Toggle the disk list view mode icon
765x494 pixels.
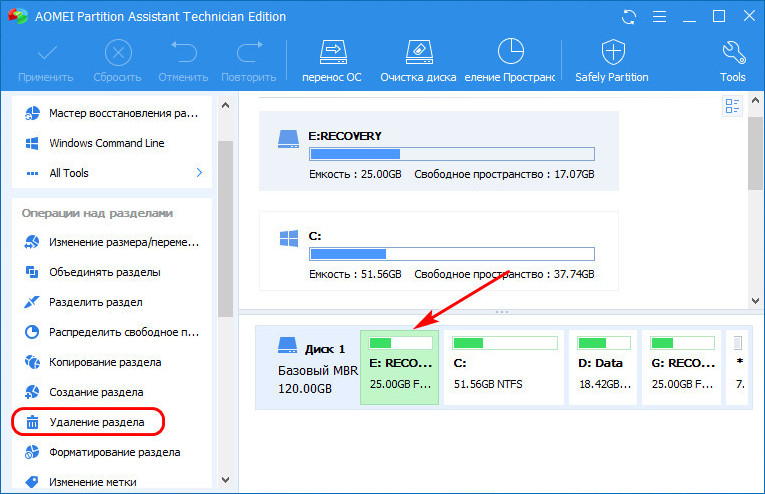tap(732, 106)
